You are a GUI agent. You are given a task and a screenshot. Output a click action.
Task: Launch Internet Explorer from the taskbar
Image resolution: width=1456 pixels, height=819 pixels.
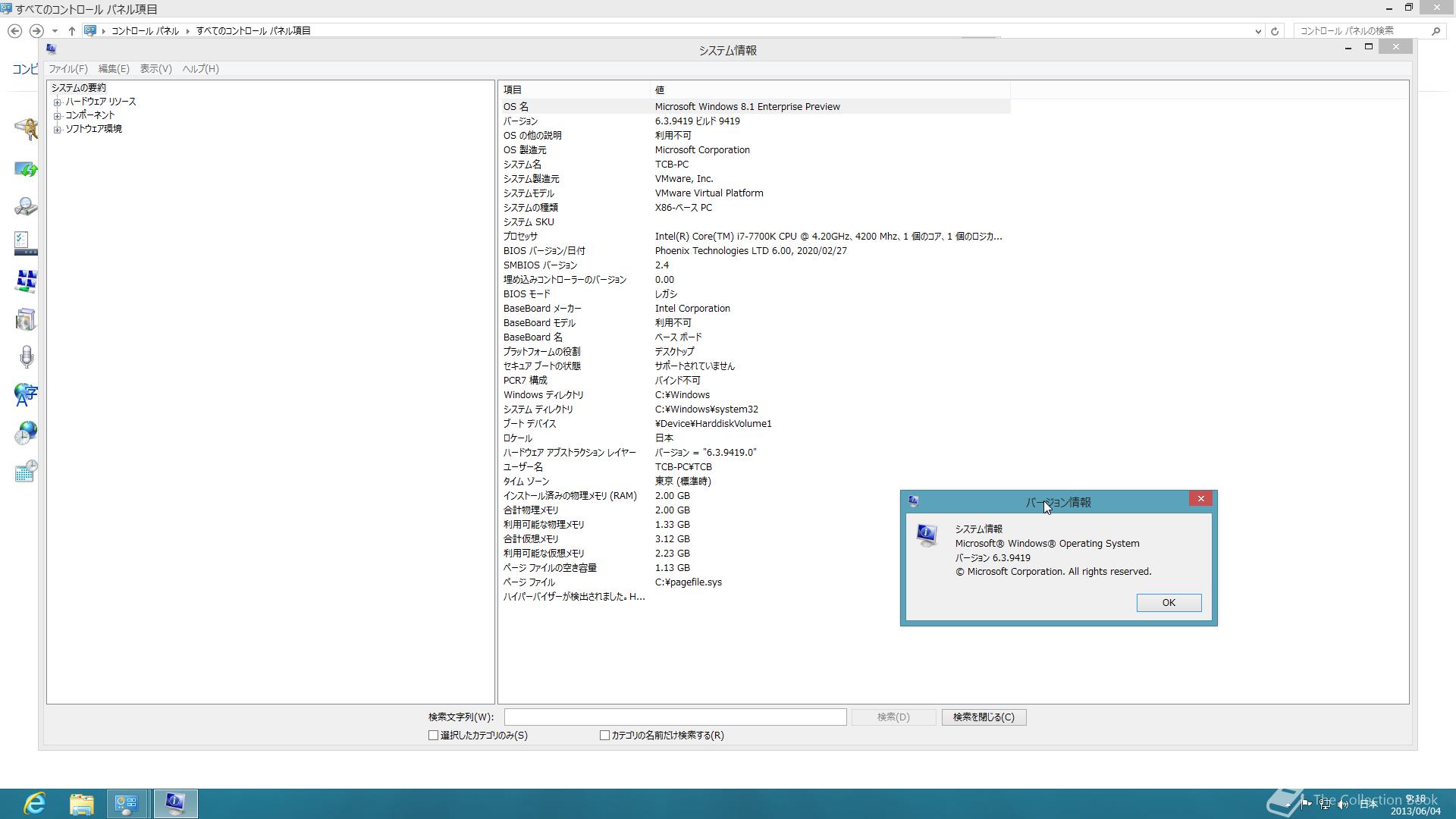click(x=34, y=804)
